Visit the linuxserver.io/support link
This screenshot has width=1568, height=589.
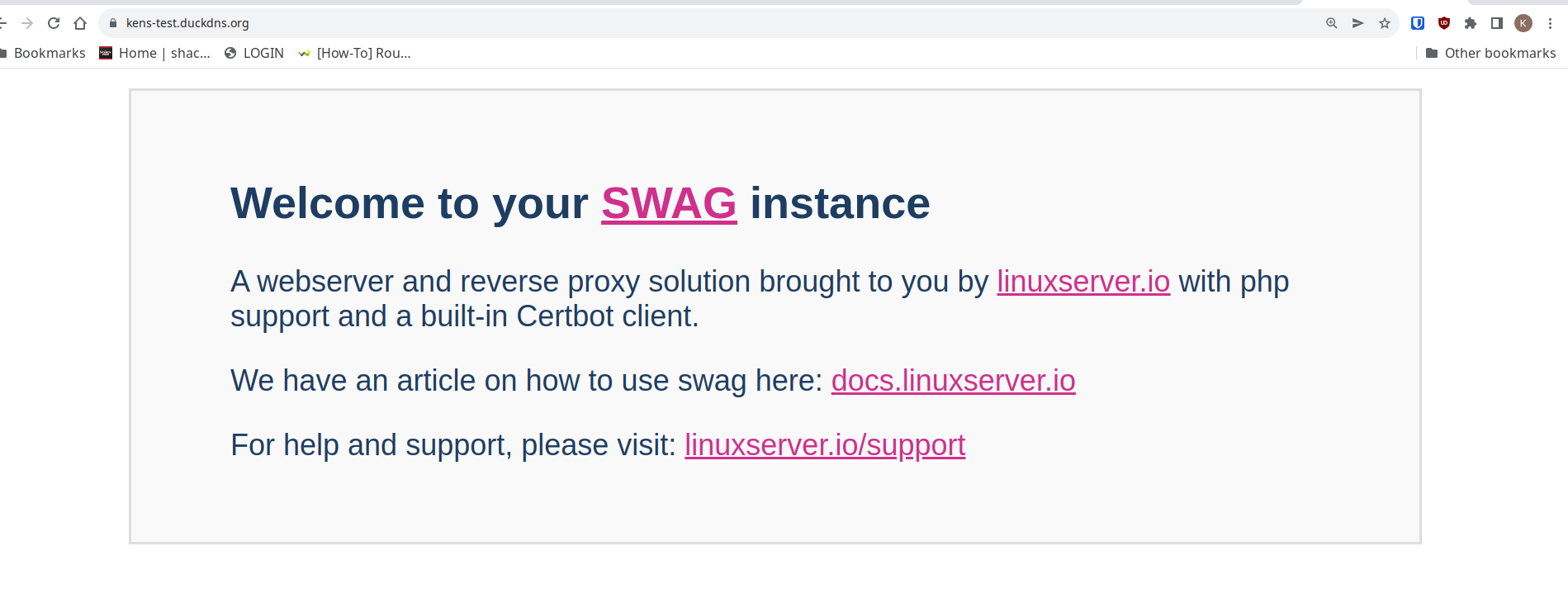pos(825,445)
